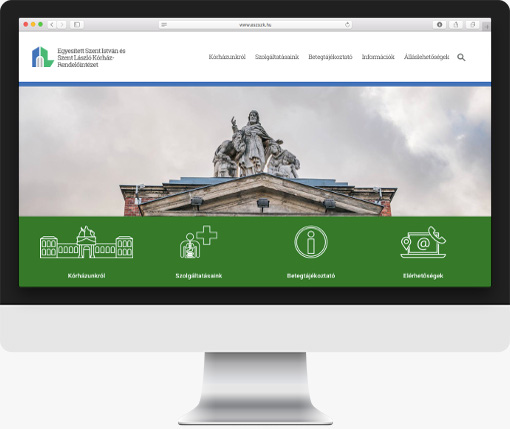Show all tabs with the tabs button
Image resolution: width=510 pixels, height=429 pixels.
coord(472,25)
